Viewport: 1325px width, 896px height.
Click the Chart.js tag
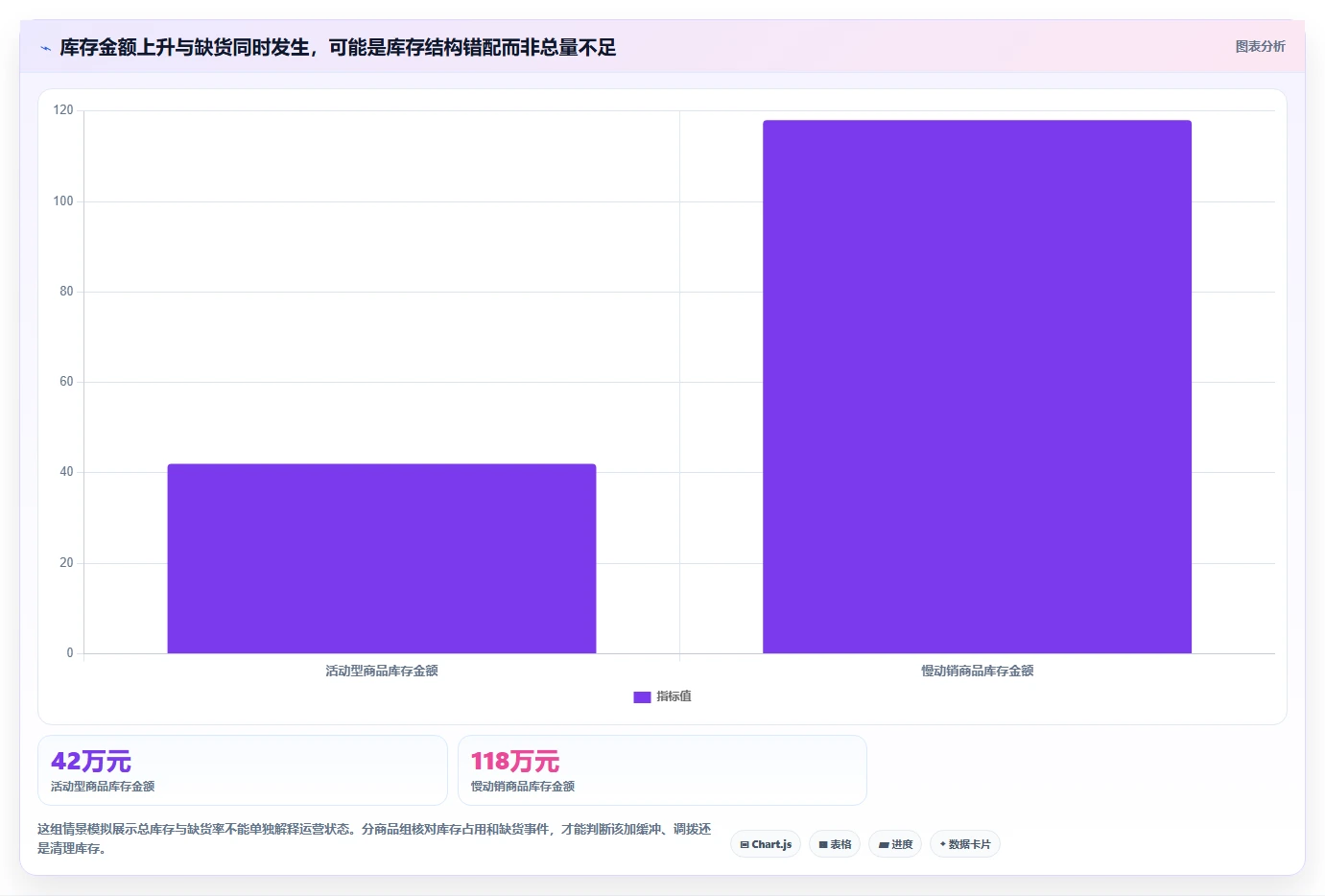[766, 844]
